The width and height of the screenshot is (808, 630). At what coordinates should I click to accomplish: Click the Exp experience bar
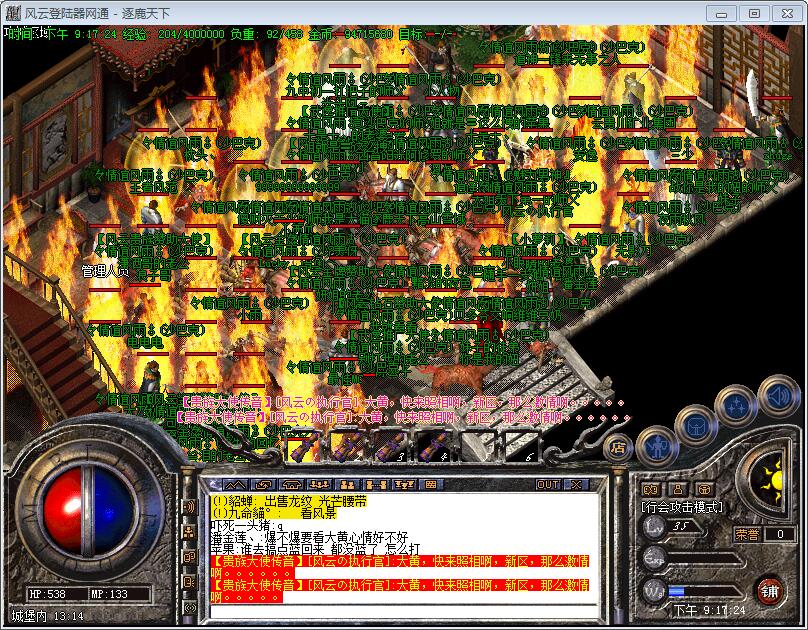click(x=706, y=558)
